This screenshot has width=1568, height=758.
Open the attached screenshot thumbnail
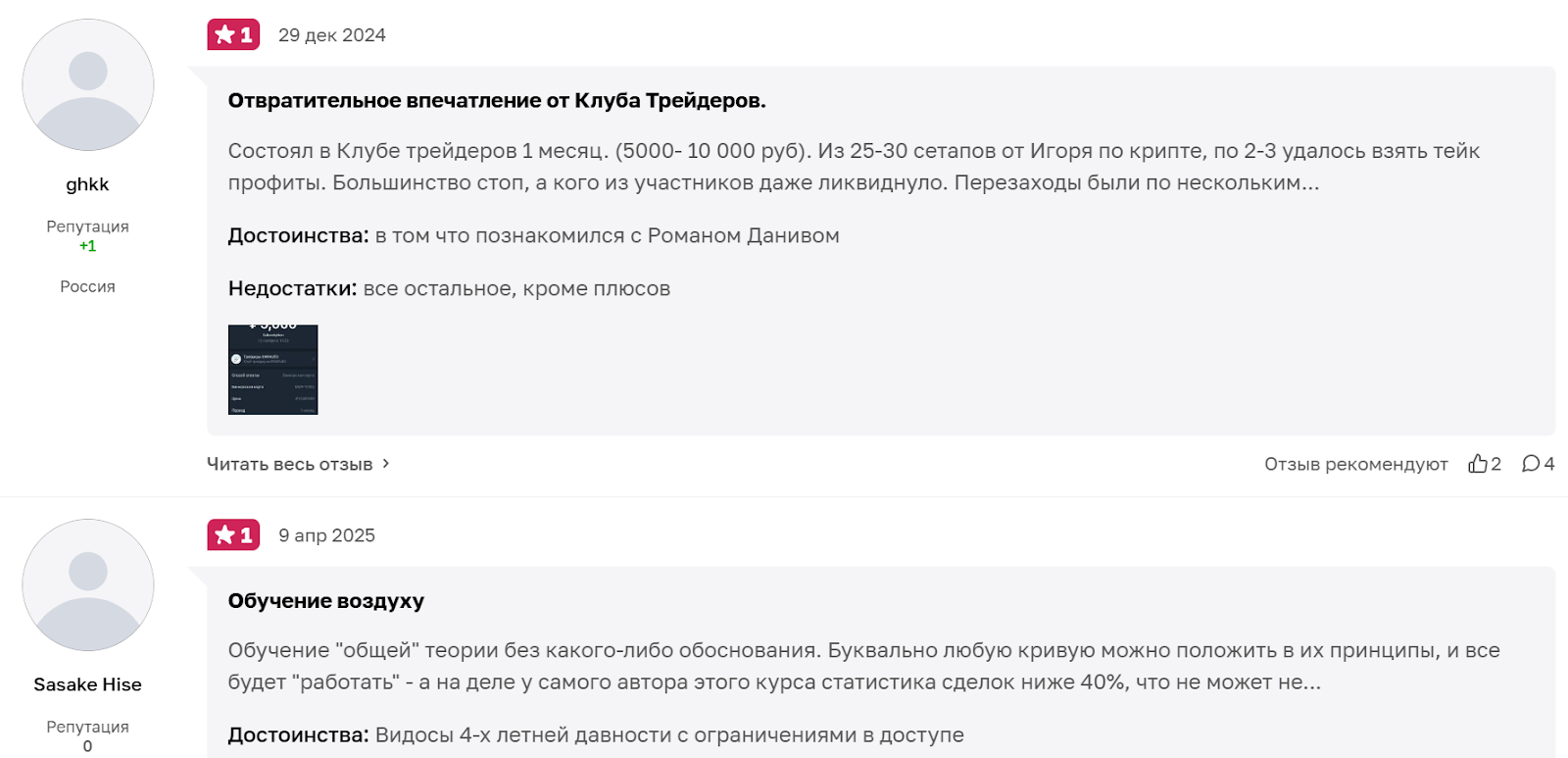click(x=273, y=370)
